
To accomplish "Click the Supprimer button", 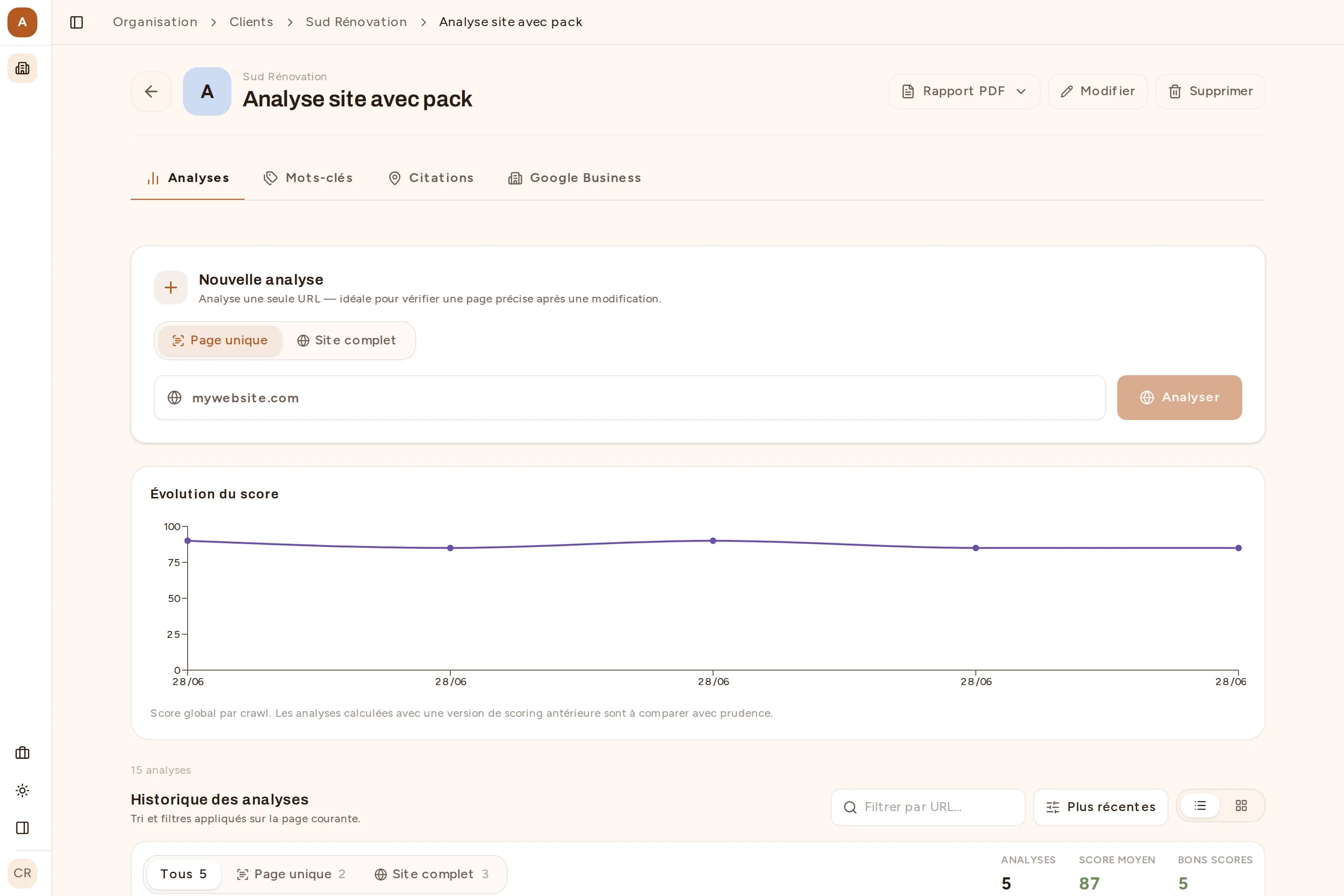I will 1210,91.
